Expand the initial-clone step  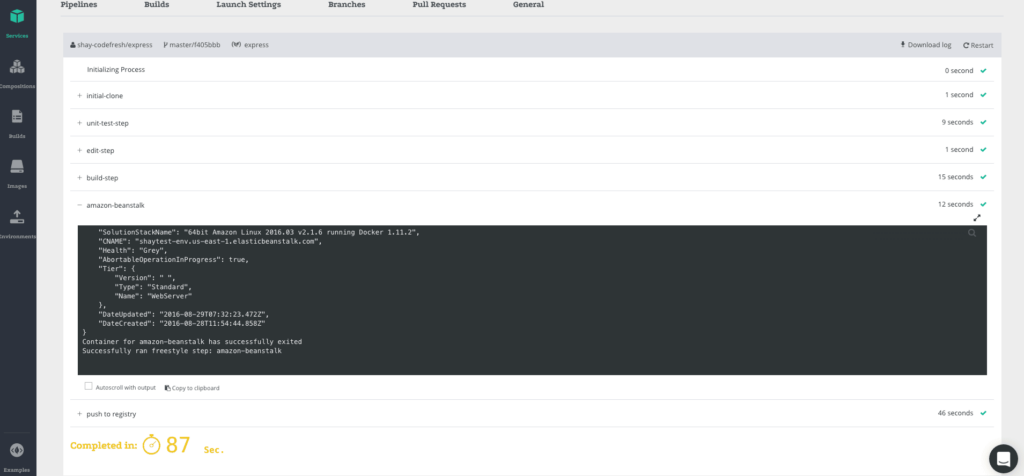point(79,95)
